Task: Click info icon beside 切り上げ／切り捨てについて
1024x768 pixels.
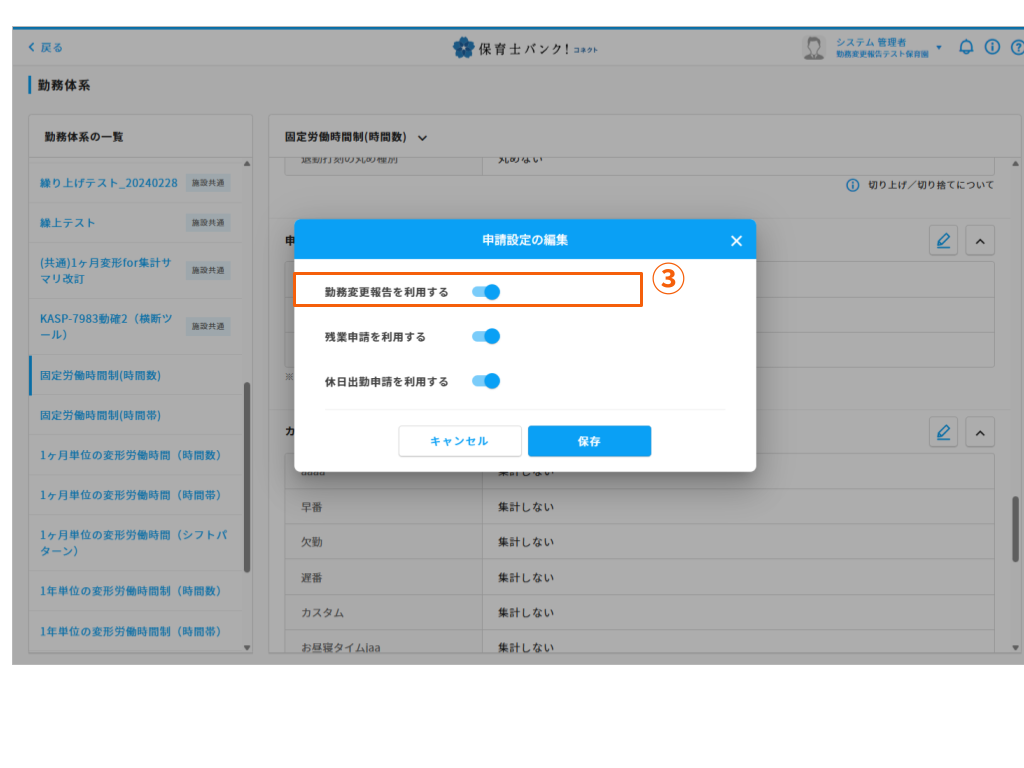Action: tap(853, 185)
